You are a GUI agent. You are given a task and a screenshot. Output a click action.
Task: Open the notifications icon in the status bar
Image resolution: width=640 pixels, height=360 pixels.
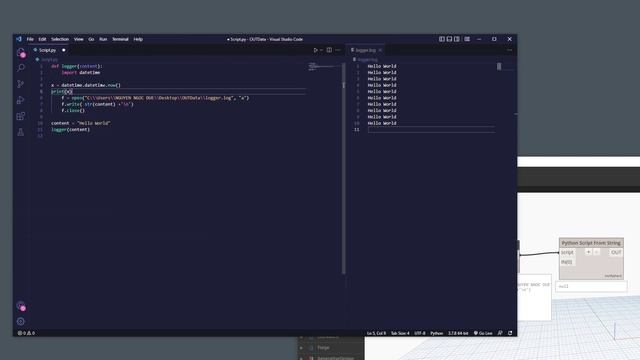[x=510, y=333]
